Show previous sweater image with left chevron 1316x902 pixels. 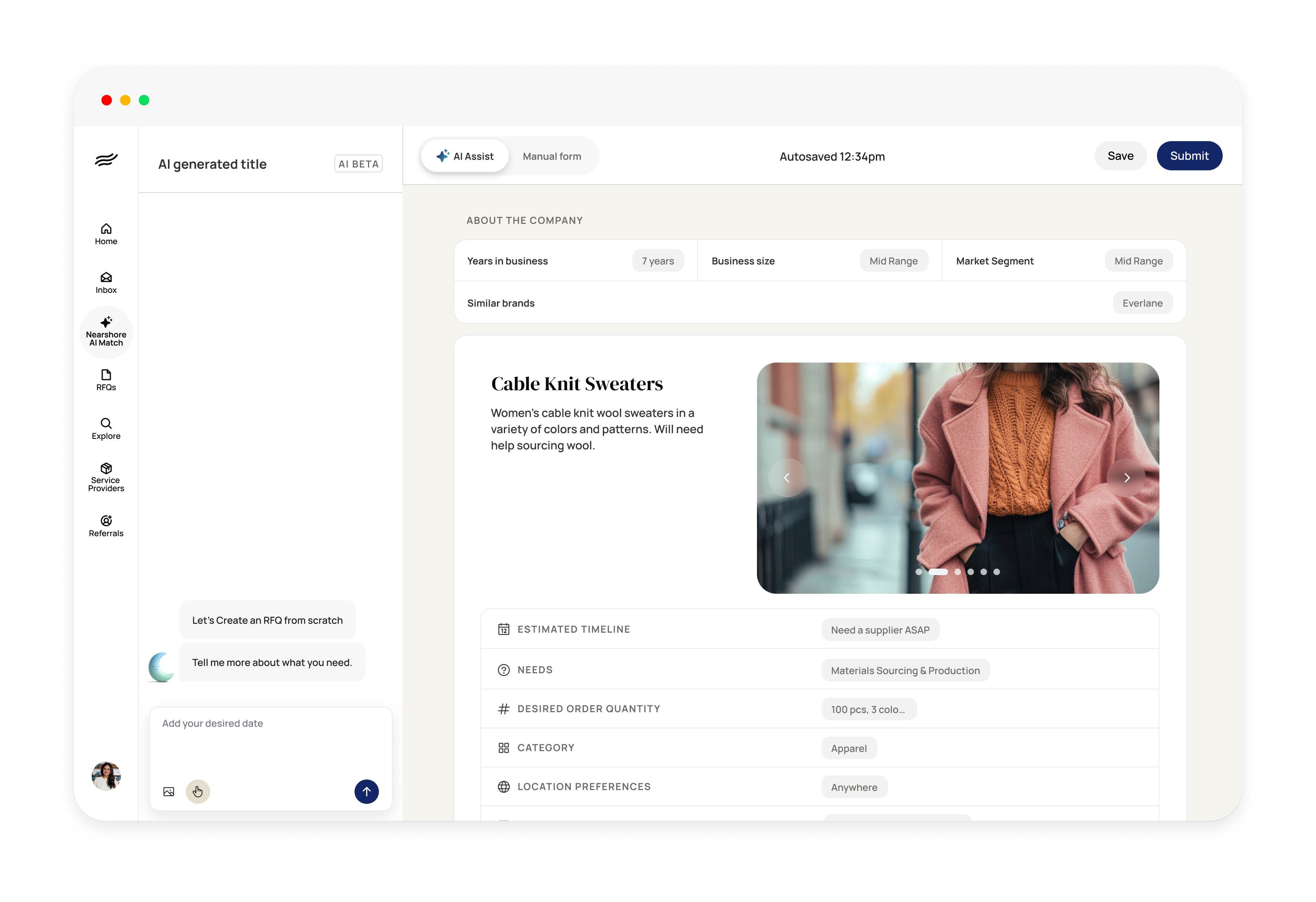click(x=787, y=478)
